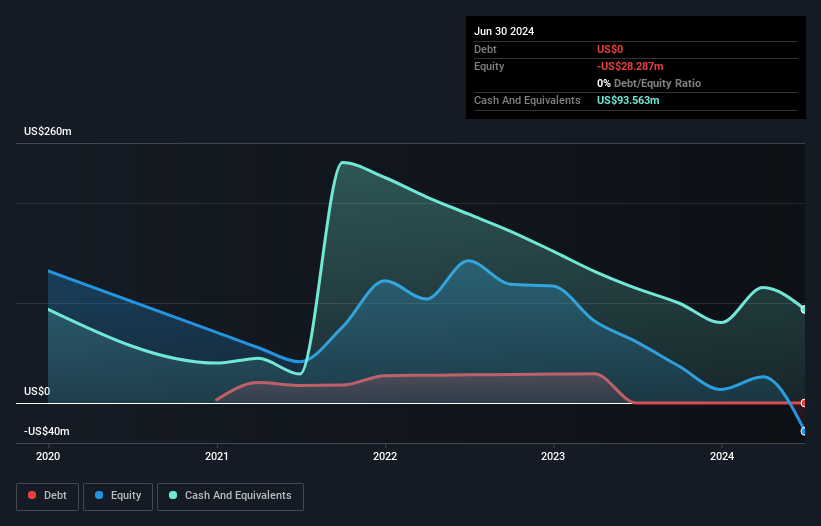
Task: Click the Cash value US$93.563m
Action: 628,100
